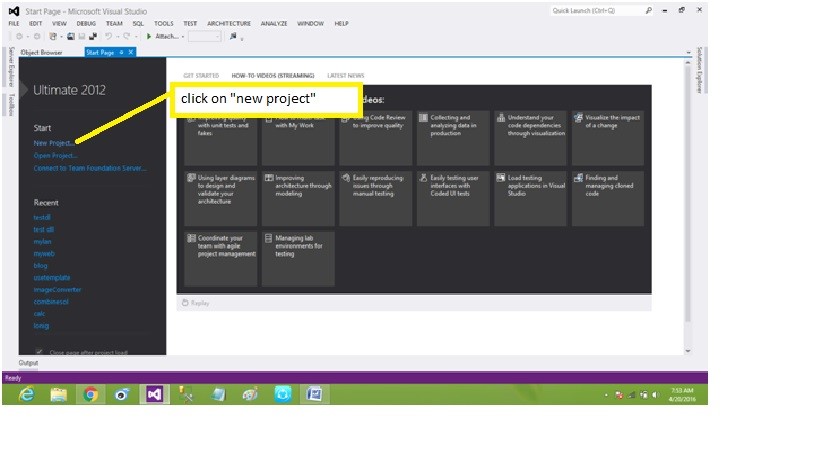This screenshot has width=819, height=460.
Task: Switch to LATEST NEWS tab
Action: pos(346,76)
